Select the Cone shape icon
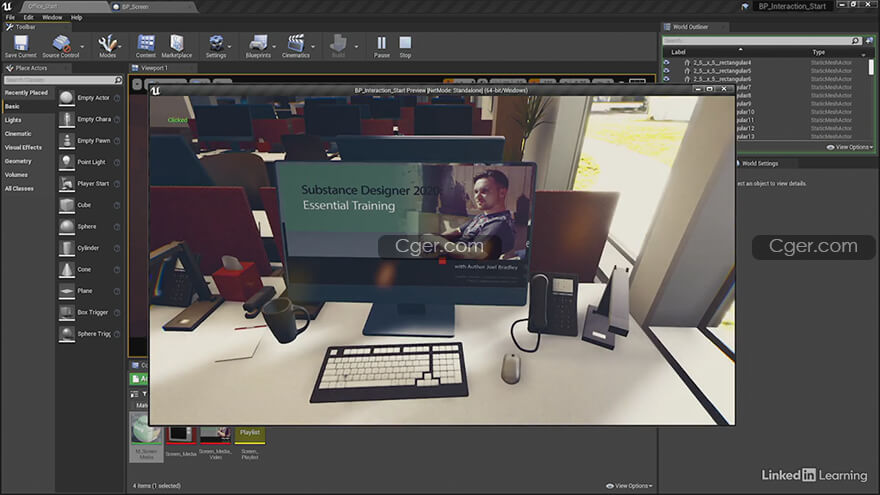880x495 pixels. pos(67,270)
